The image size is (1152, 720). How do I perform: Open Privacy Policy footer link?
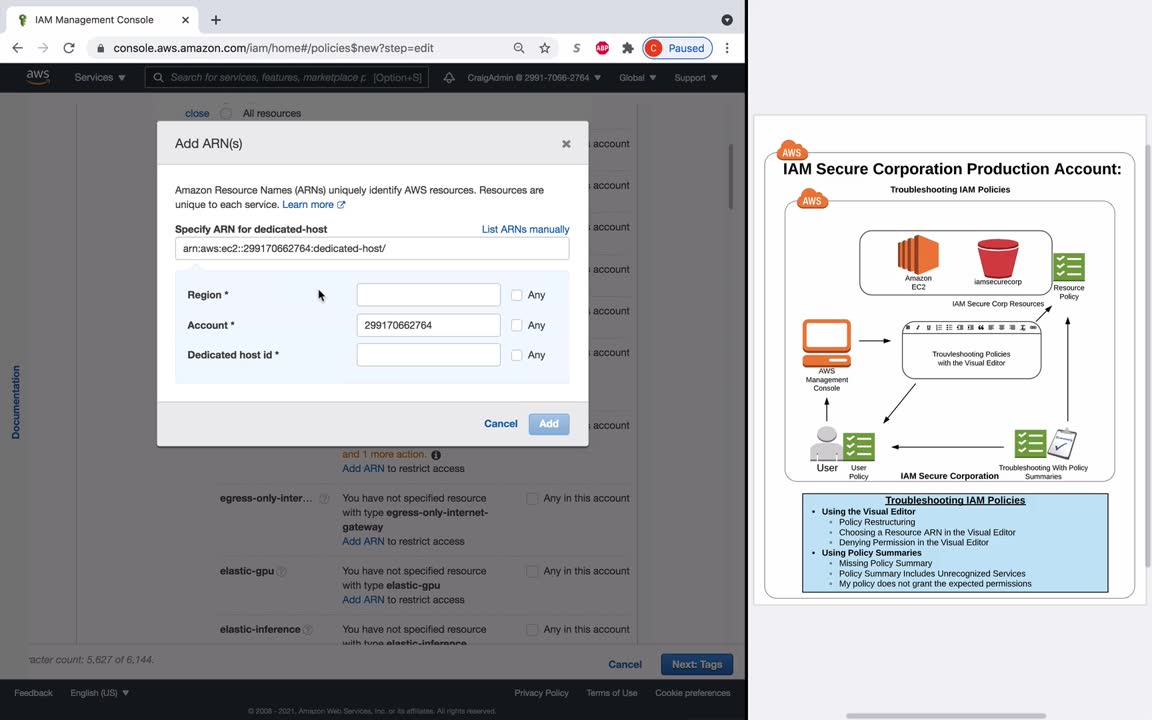pos(541,693)
